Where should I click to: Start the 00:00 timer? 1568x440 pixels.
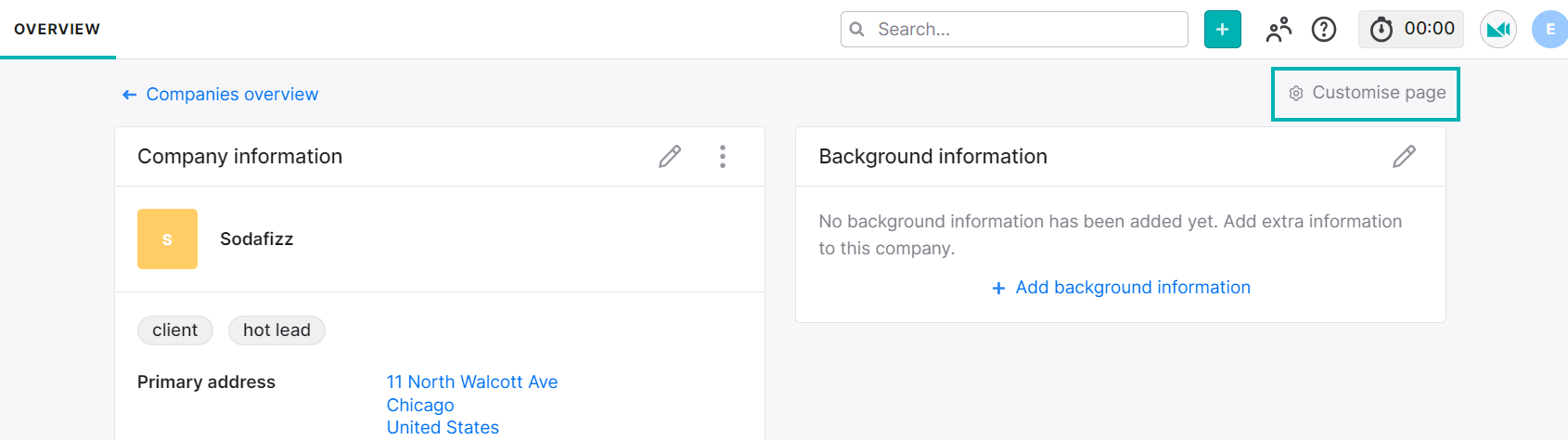point(1410,30)
